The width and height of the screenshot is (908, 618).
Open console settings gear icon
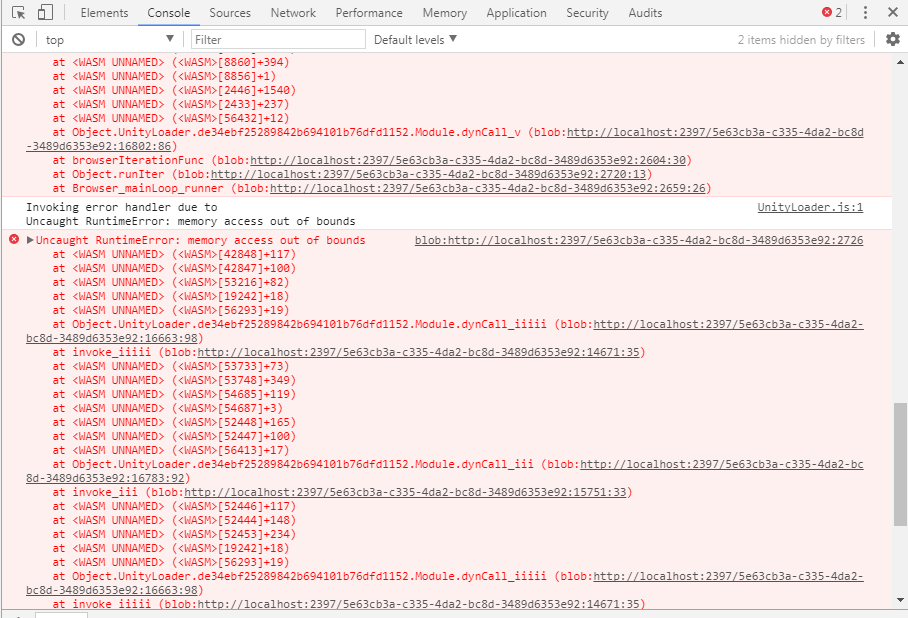pyautogui.click(x=893, y=39)
